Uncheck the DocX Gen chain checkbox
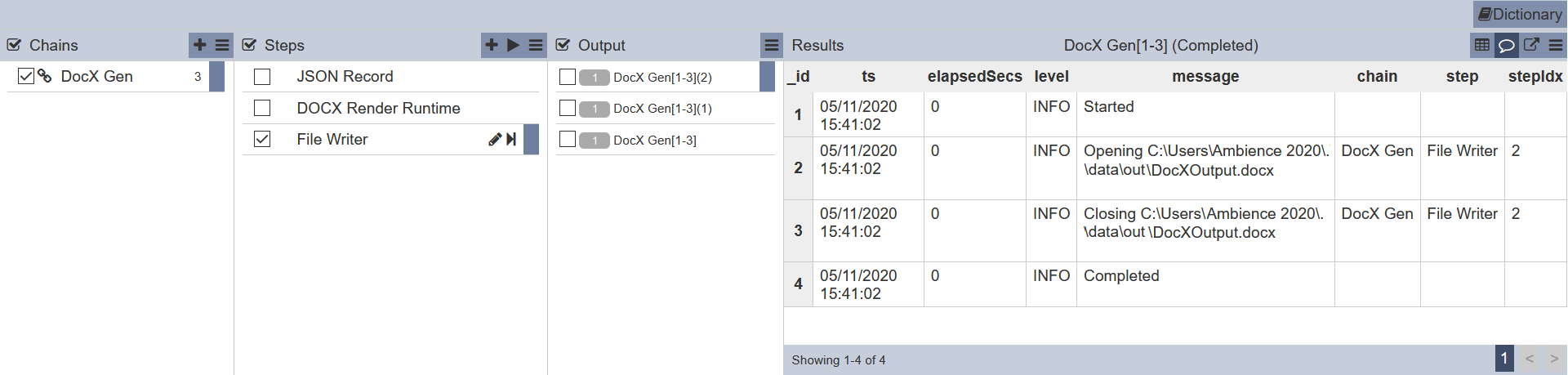Screen dimensions: 1568x375 pyautogui.click(x=26, y=76)
